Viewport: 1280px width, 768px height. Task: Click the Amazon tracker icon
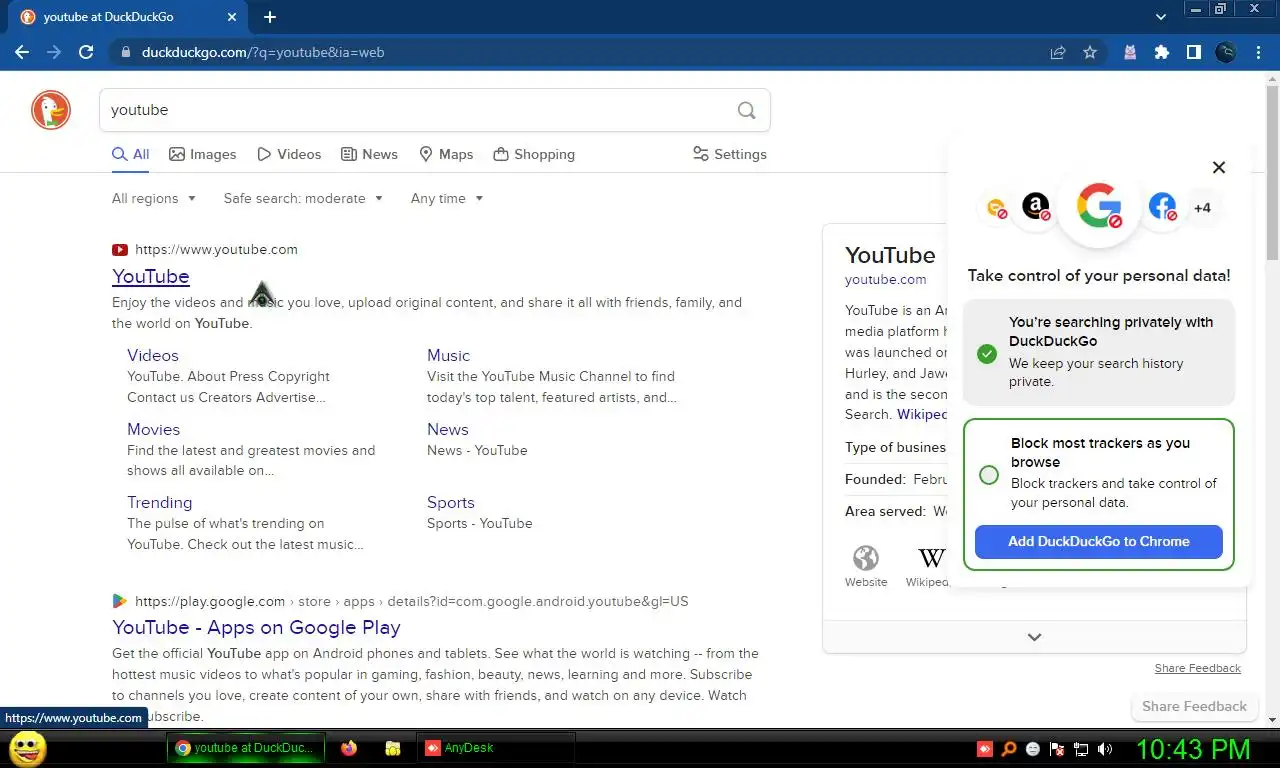click(1037, 207)
